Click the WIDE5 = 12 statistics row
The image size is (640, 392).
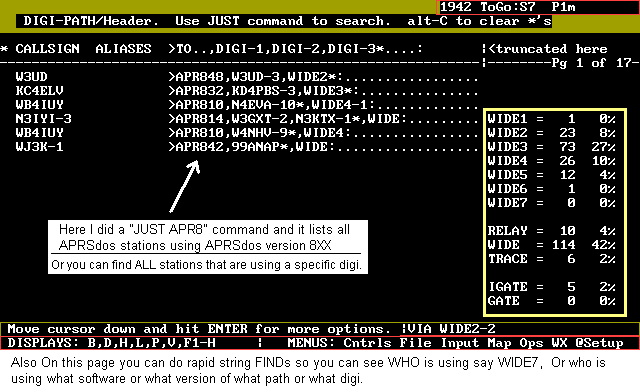[x=551, y=175]
